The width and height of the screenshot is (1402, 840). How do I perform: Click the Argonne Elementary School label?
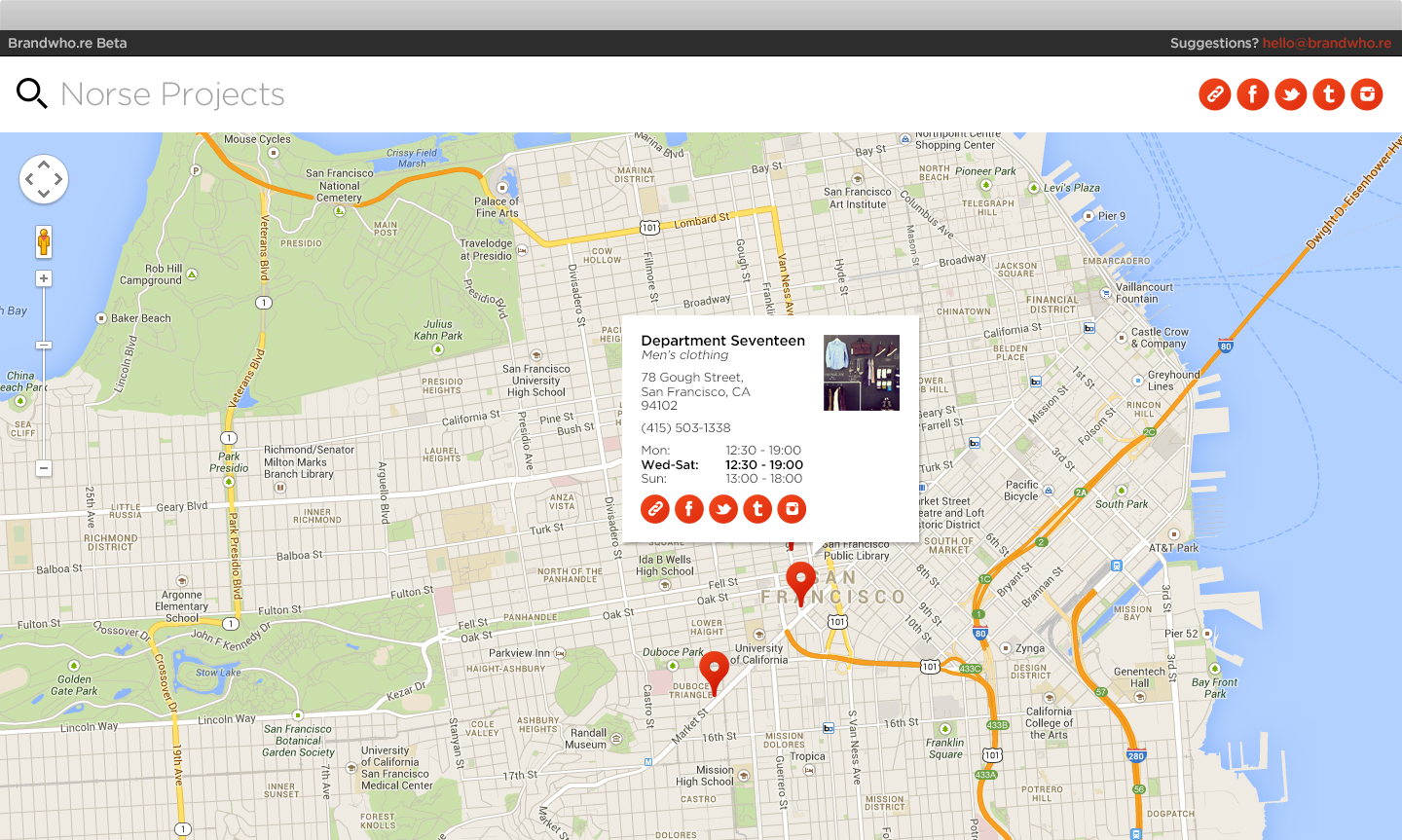(x=182, y=606)
